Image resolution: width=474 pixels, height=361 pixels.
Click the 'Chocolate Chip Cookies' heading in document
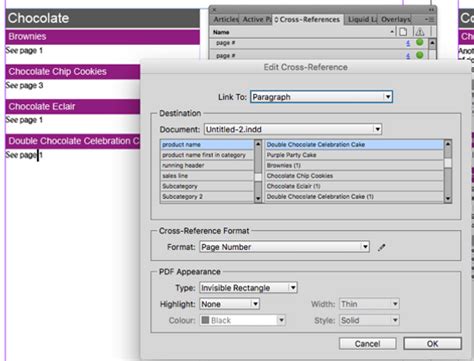click(x=57, y=71)
